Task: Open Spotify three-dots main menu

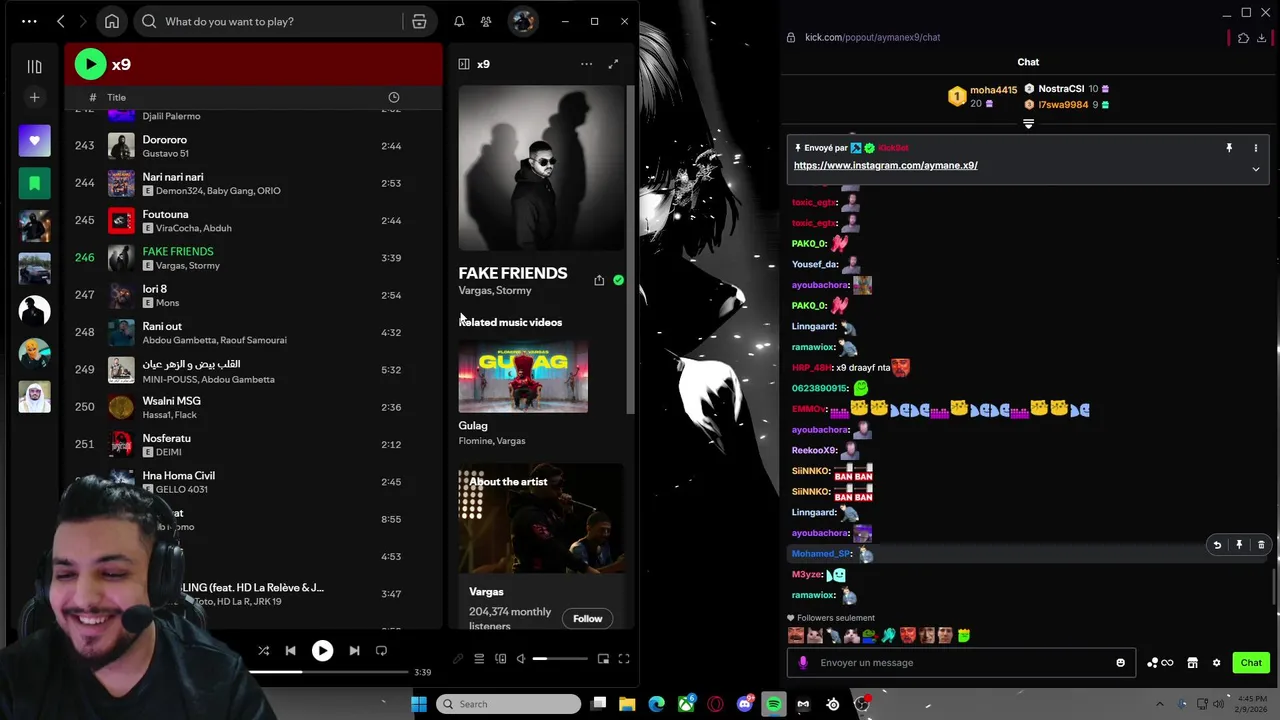Action: tap(29, 21)
